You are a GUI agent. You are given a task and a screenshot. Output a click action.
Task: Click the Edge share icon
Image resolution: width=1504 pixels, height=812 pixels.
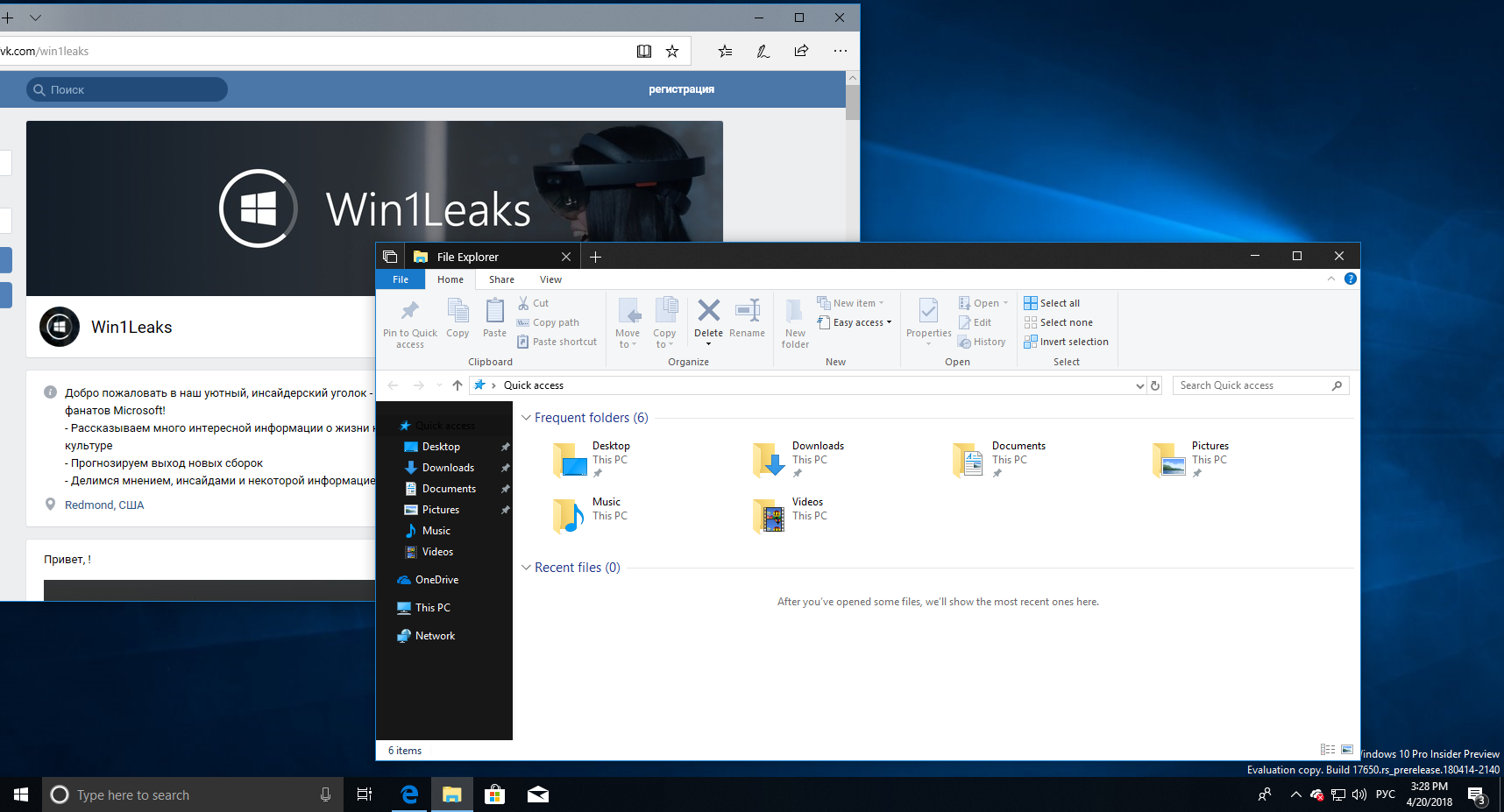click(801, 51)
